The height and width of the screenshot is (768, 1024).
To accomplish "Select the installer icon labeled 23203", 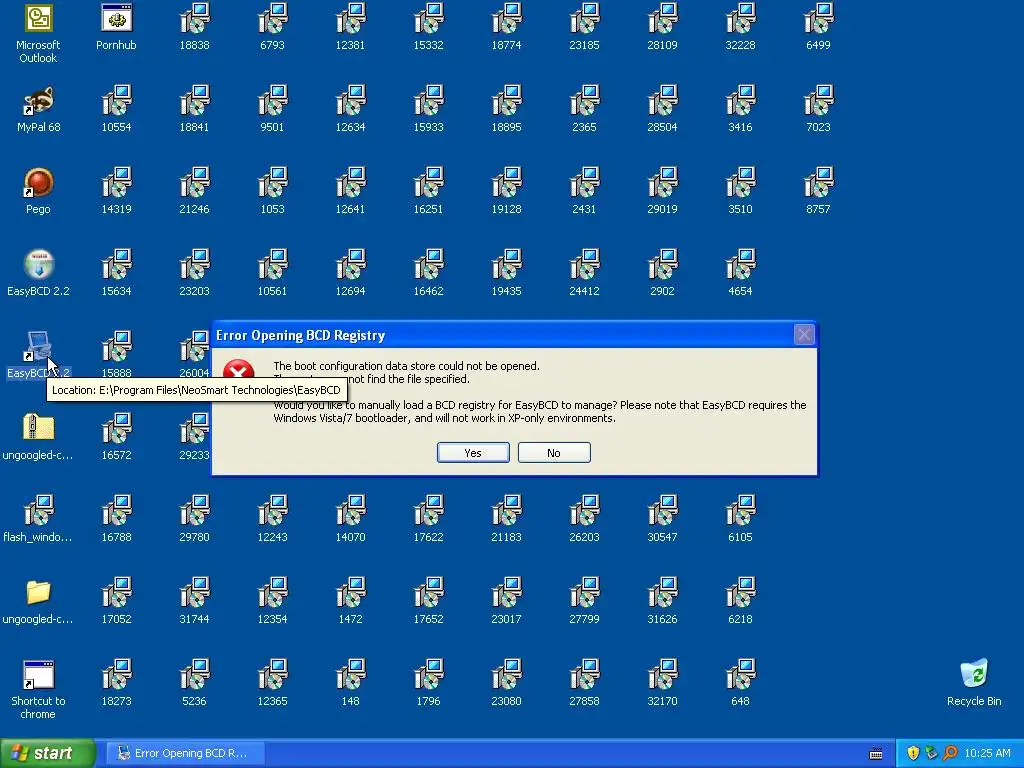I will tap(195, 264).
